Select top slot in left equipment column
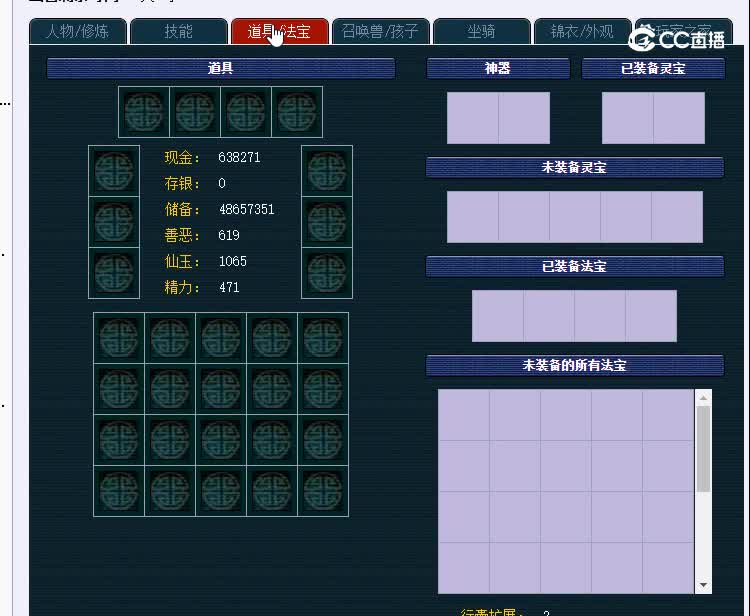This screenshot has width=750, height=616. click(x=114, y=171)
